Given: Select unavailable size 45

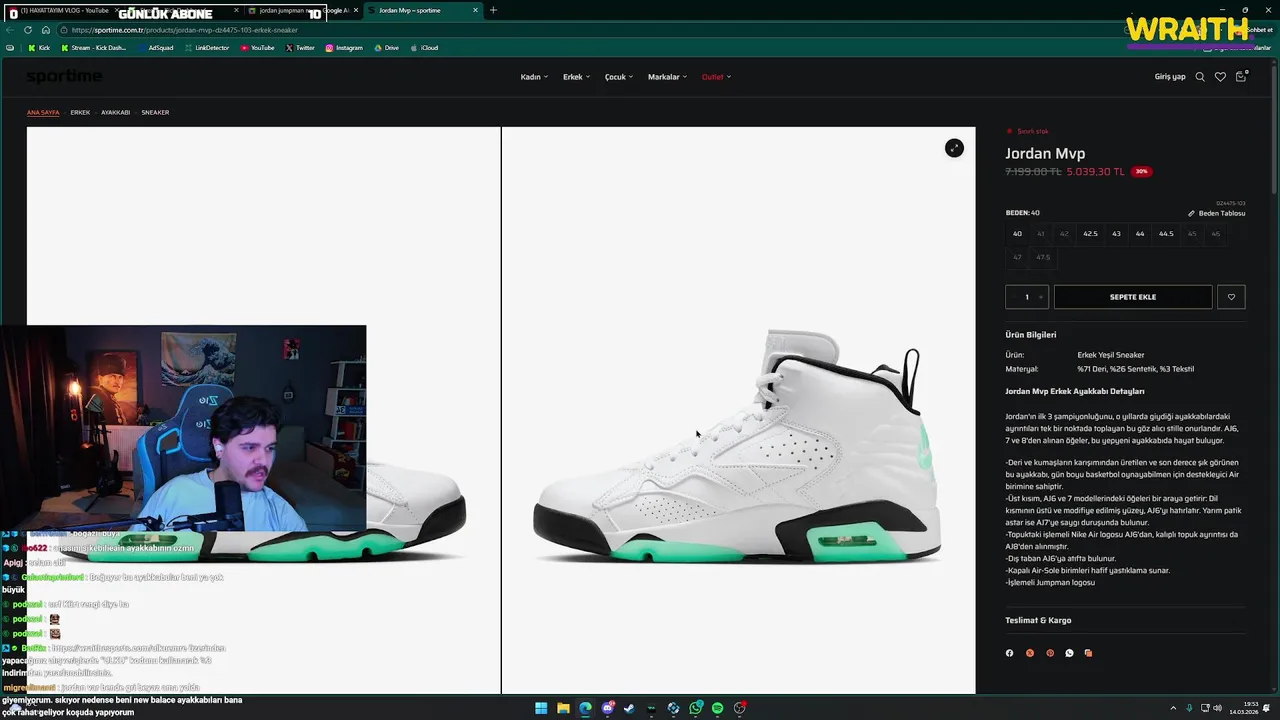Looking at the screenshot, I should 1192,234.
